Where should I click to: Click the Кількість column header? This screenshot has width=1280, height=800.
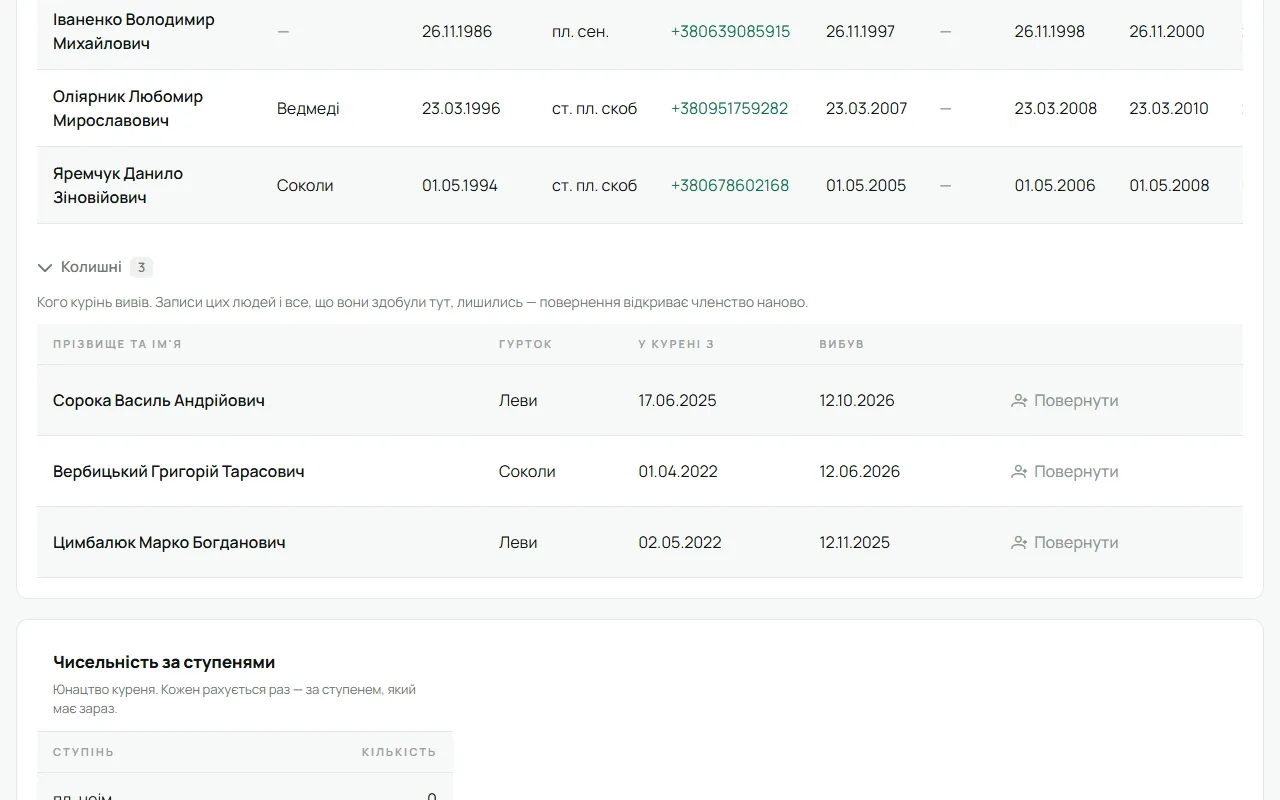[x=399, y=752]
